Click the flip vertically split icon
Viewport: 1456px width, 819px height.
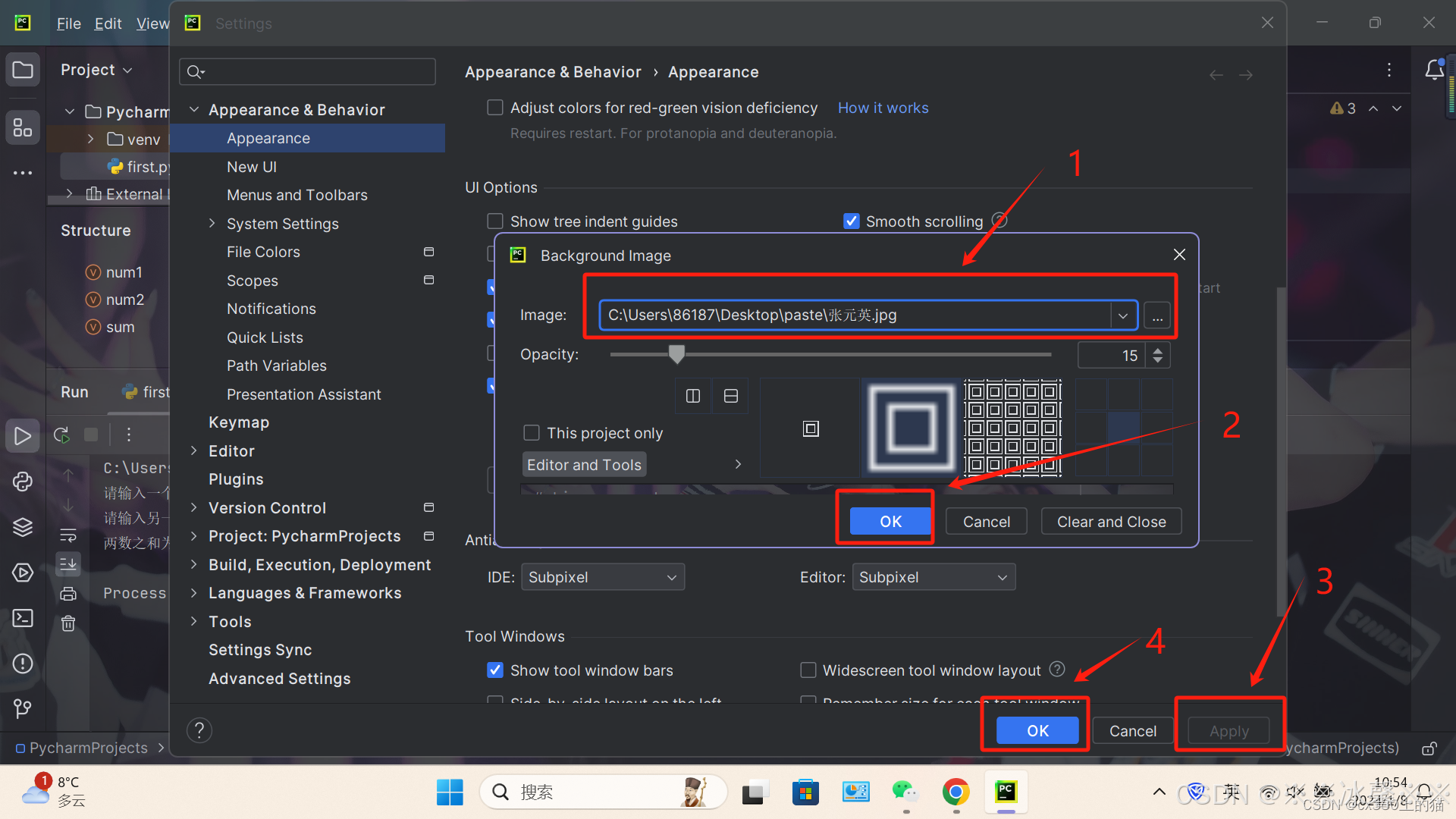(730, 396)
